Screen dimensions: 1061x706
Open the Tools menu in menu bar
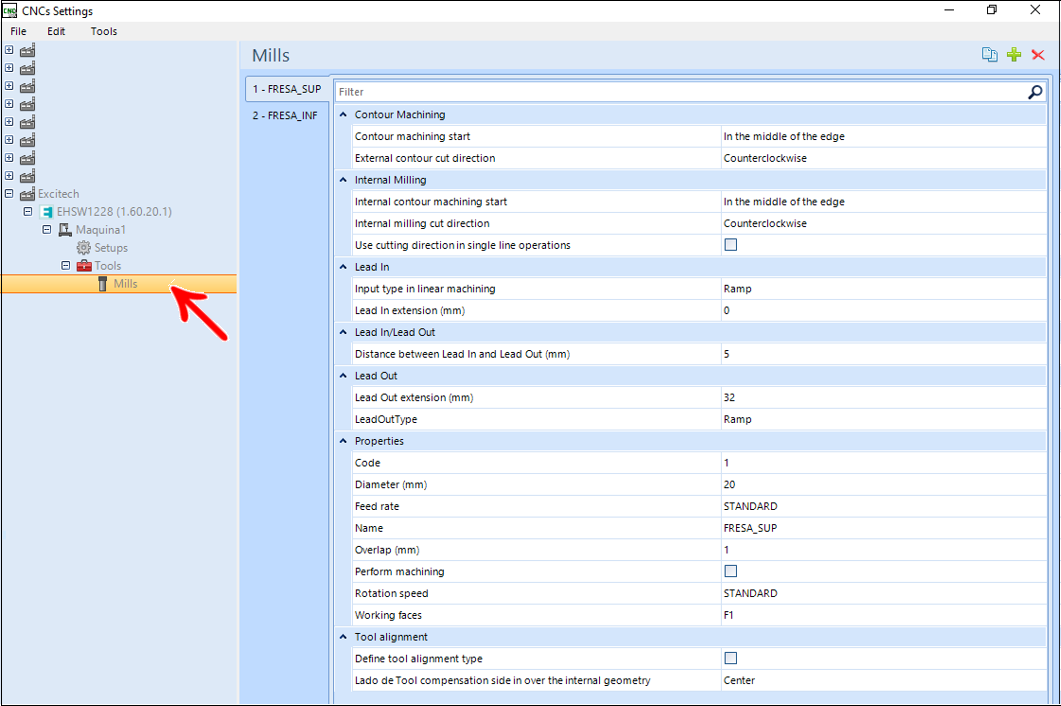(x=104, y=31)
